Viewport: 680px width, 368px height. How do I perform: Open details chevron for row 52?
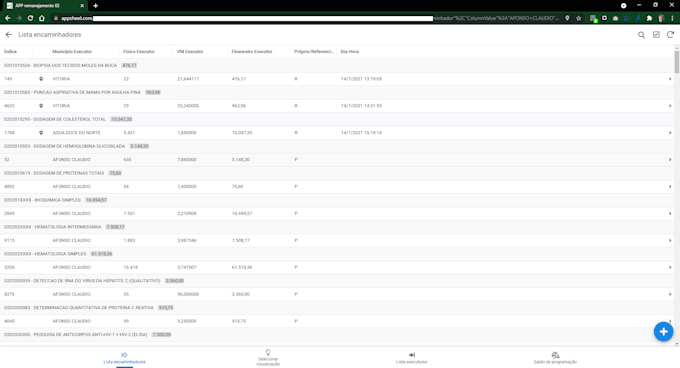coord(670,160)
